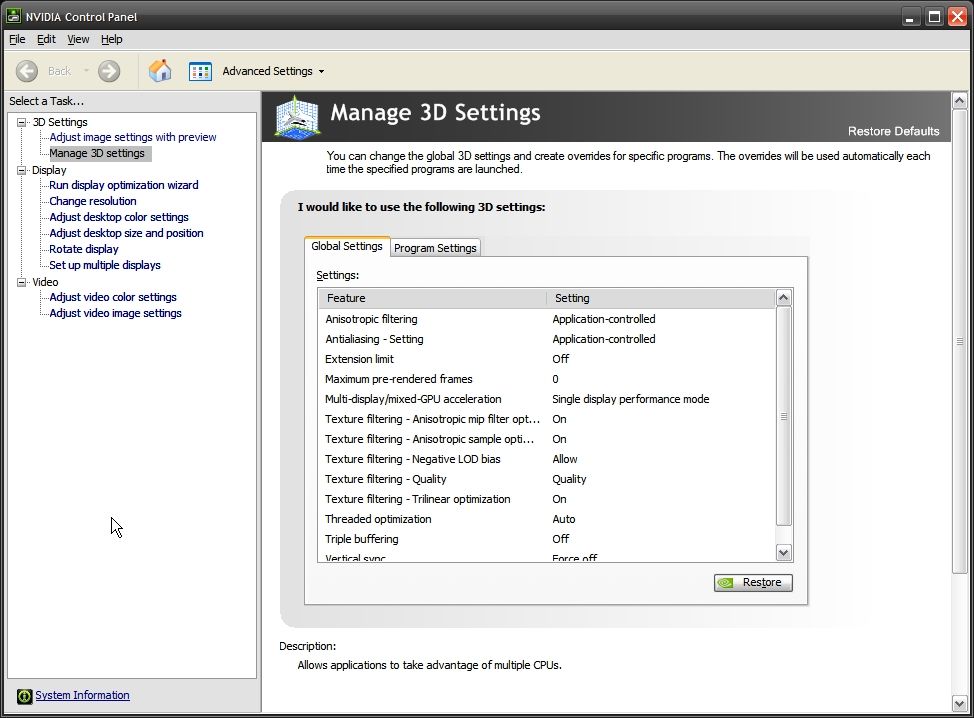Viewport: 974px width, 718px height.
Task: Select Anisotropic sample optimization row
Action: 547,439
